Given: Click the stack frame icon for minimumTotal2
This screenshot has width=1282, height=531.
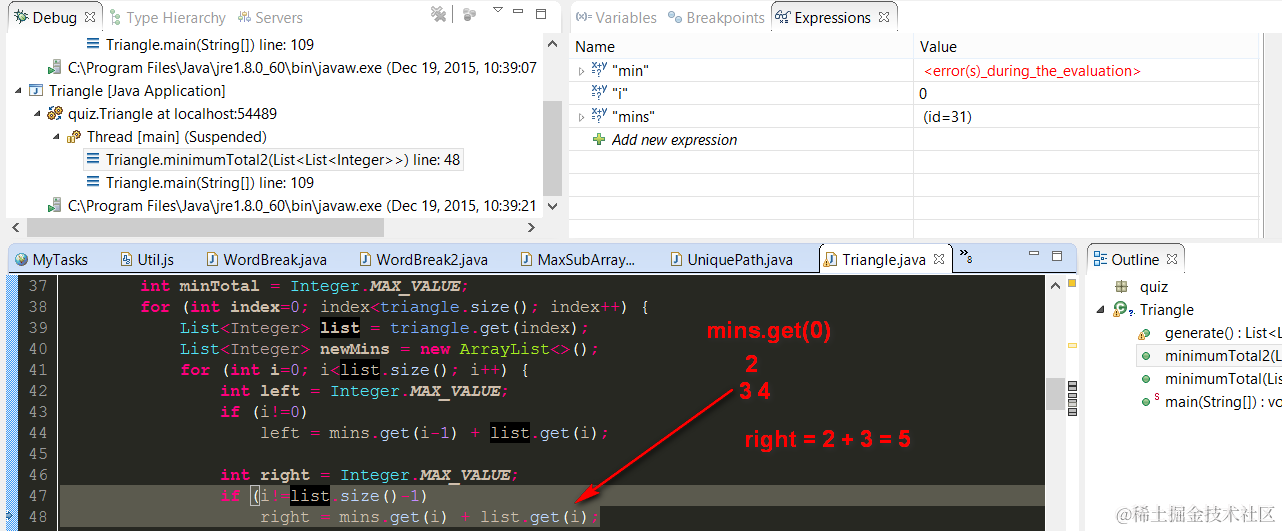Looking at the screenshot, I should (x=93, y=159).
